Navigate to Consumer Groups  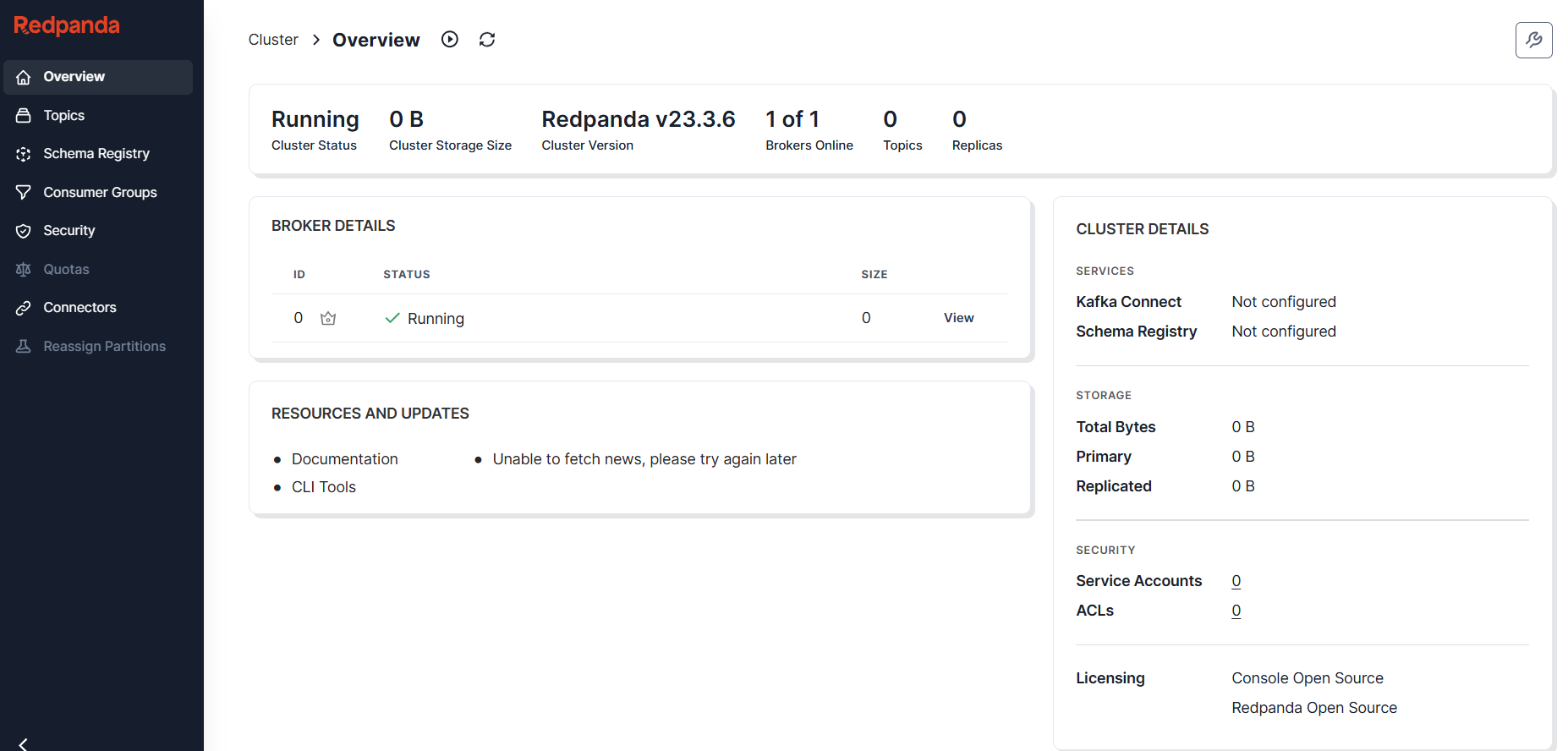(x=98, y=192)
